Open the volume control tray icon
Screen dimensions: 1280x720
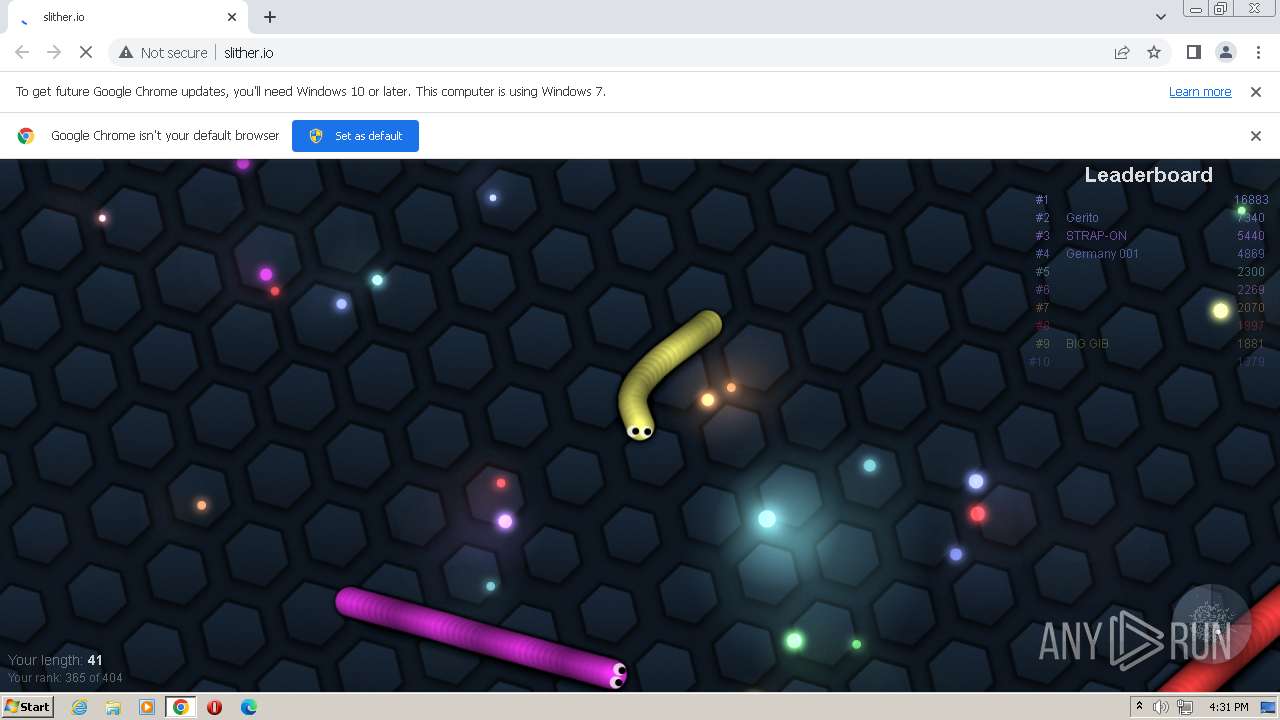tap(1161, 707)
